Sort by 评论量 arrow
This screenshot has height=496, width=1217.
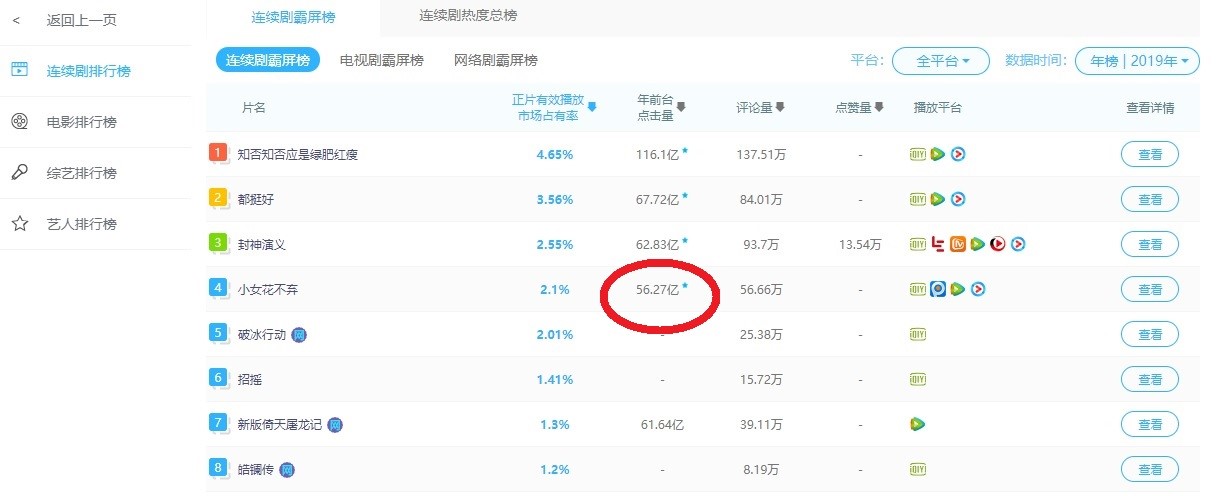click(x=780, y=107)
